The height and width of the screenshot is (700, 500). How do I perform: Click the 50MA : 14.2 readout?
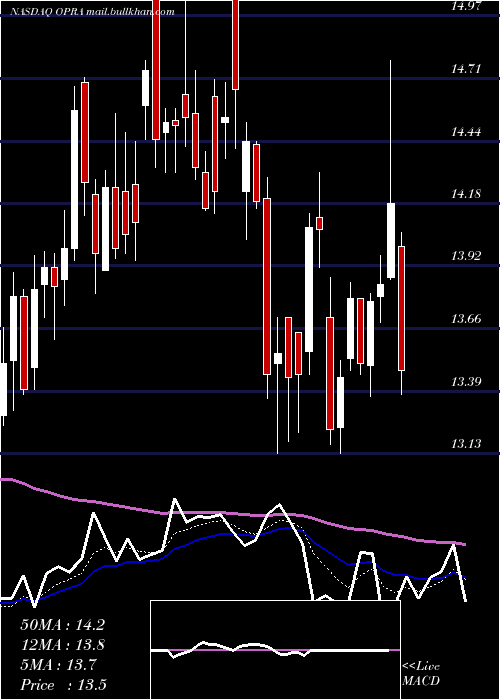pos(62,625)
